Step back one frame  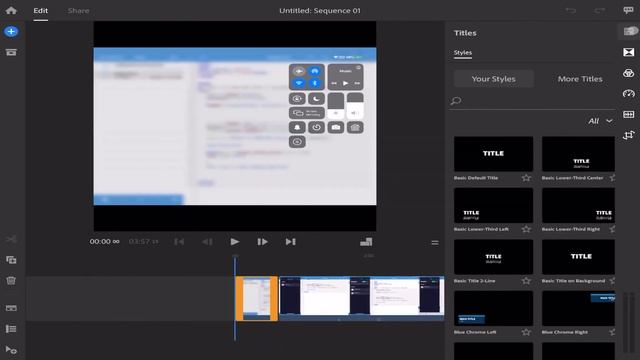coord(207,242)
